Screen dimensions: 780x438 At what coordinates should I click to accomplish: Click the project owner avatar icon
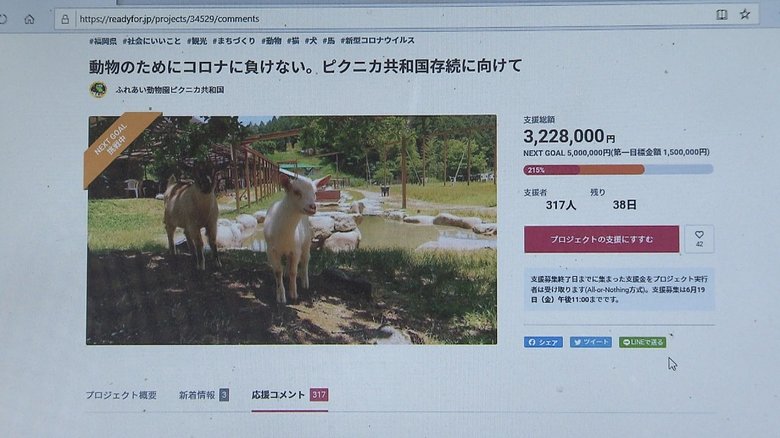(x=98, y=90)
